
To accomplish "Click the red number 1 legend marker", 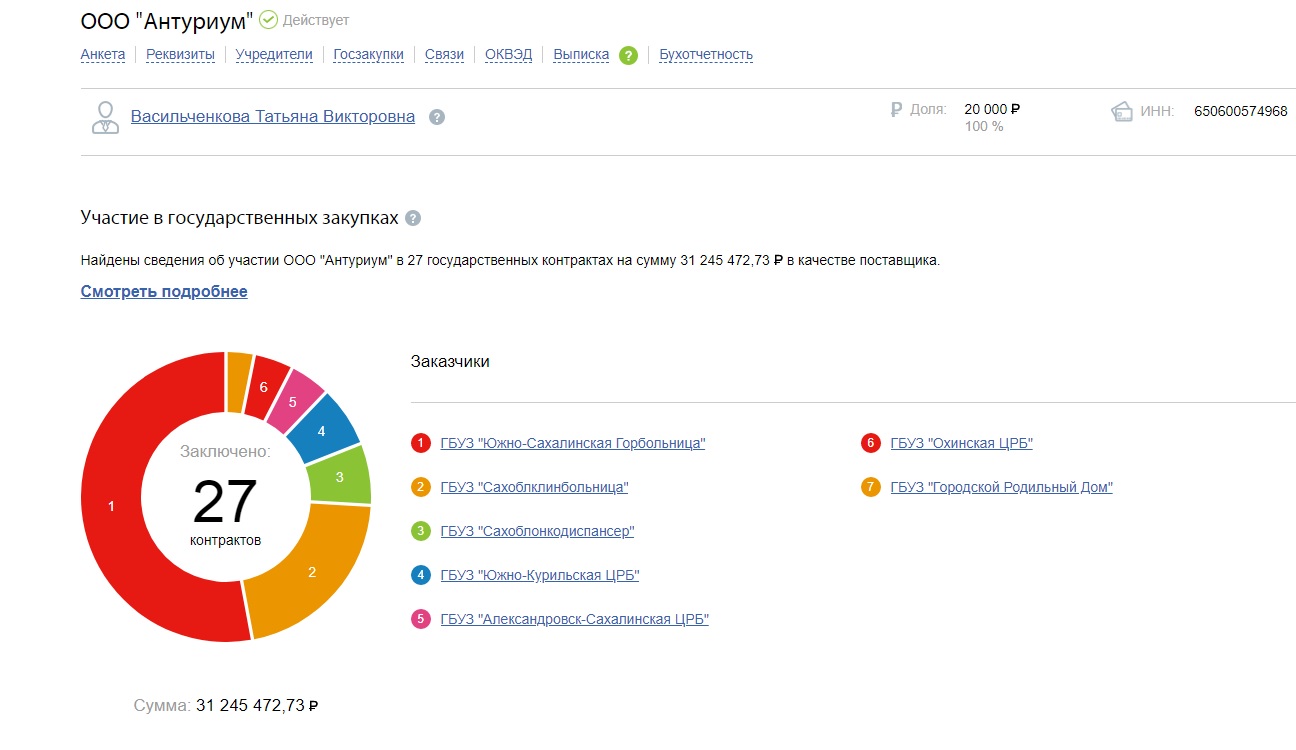I will point(420,443).
